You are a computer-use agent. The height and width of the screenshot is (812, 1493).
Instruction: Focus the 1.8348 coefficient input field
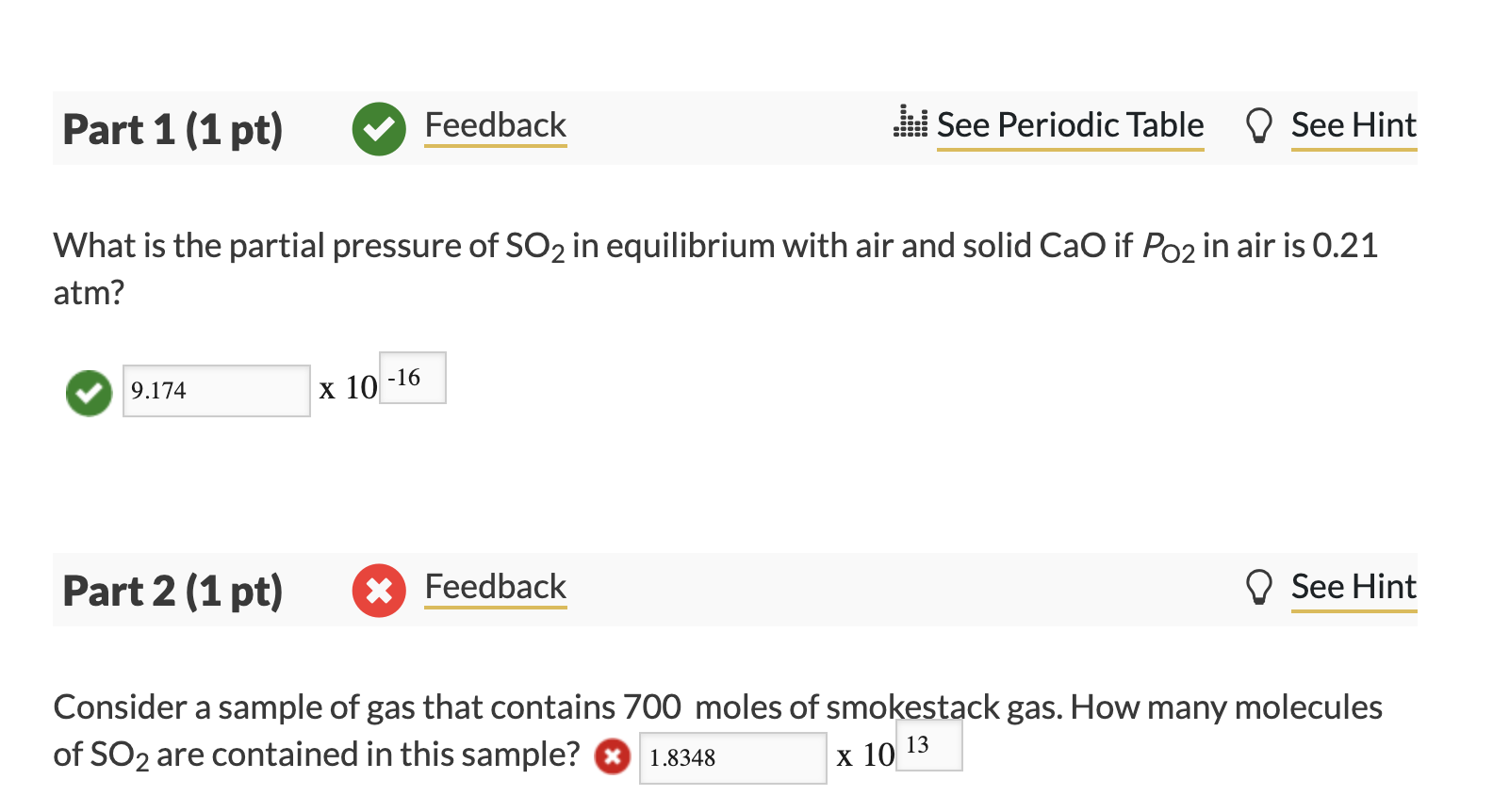click(732, 758)
